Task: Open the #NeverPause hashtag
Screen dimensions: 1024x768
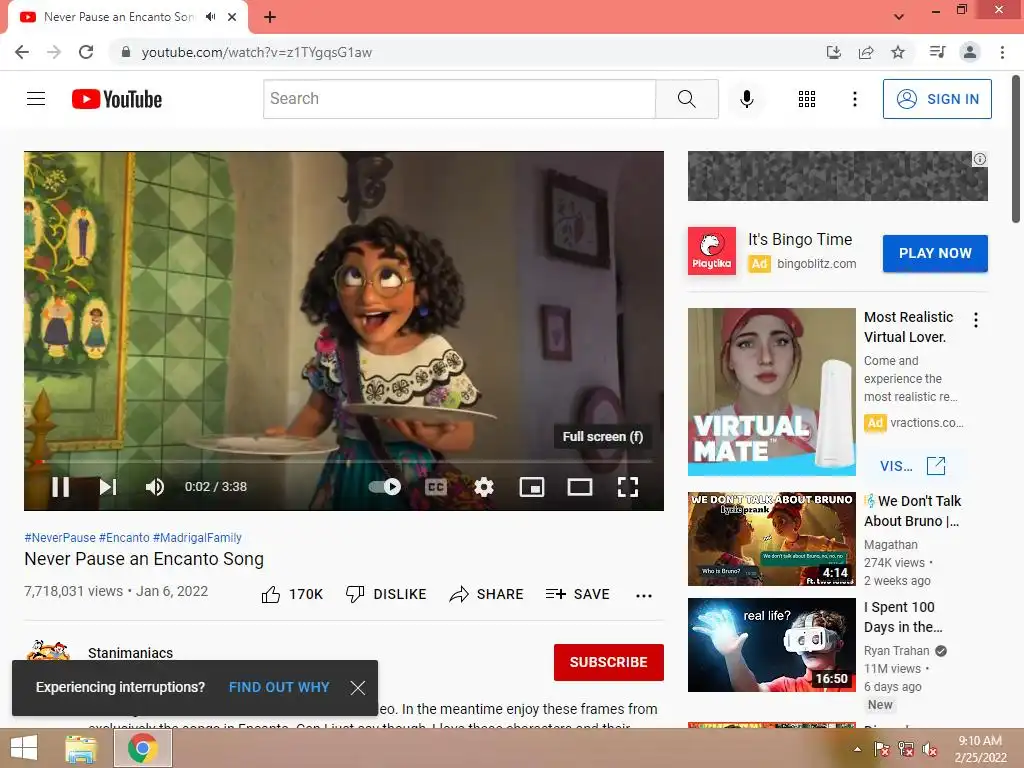Action: tap(60, 537)
